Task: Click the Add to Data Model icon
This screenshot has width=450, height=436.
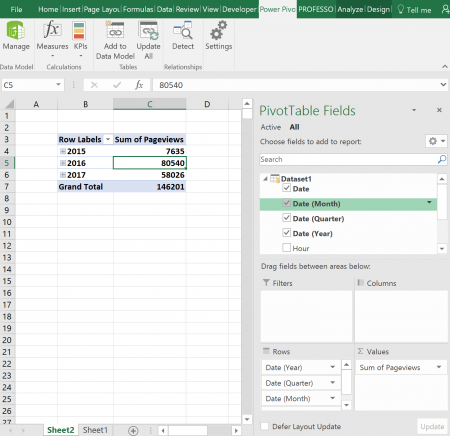Action: (x=115, y=30)
